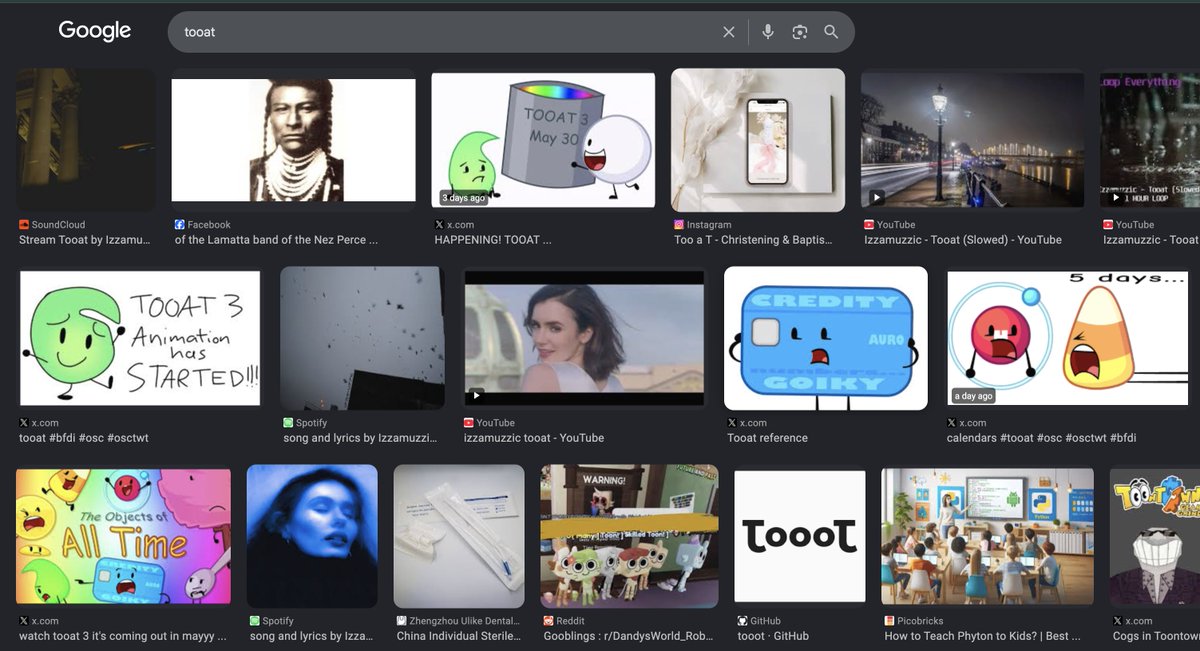Open 'China Individual Sterile...' link
Image resolution: width=1200 pixels, height=651 pixels.
click(x=460, y=636)
